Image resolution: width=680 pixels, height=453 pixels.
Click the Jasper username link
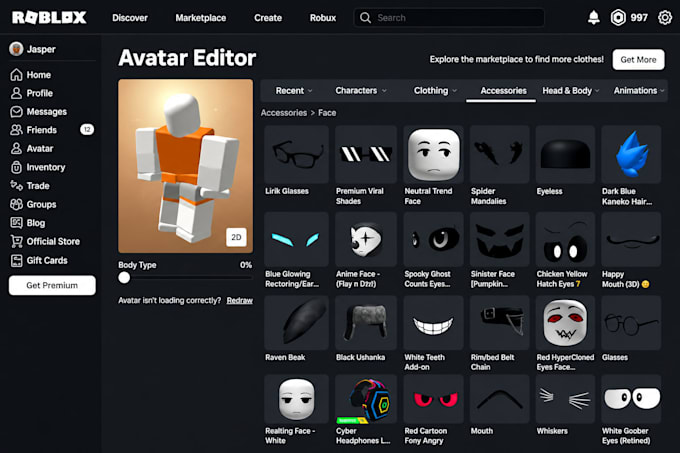coord(41,49)
